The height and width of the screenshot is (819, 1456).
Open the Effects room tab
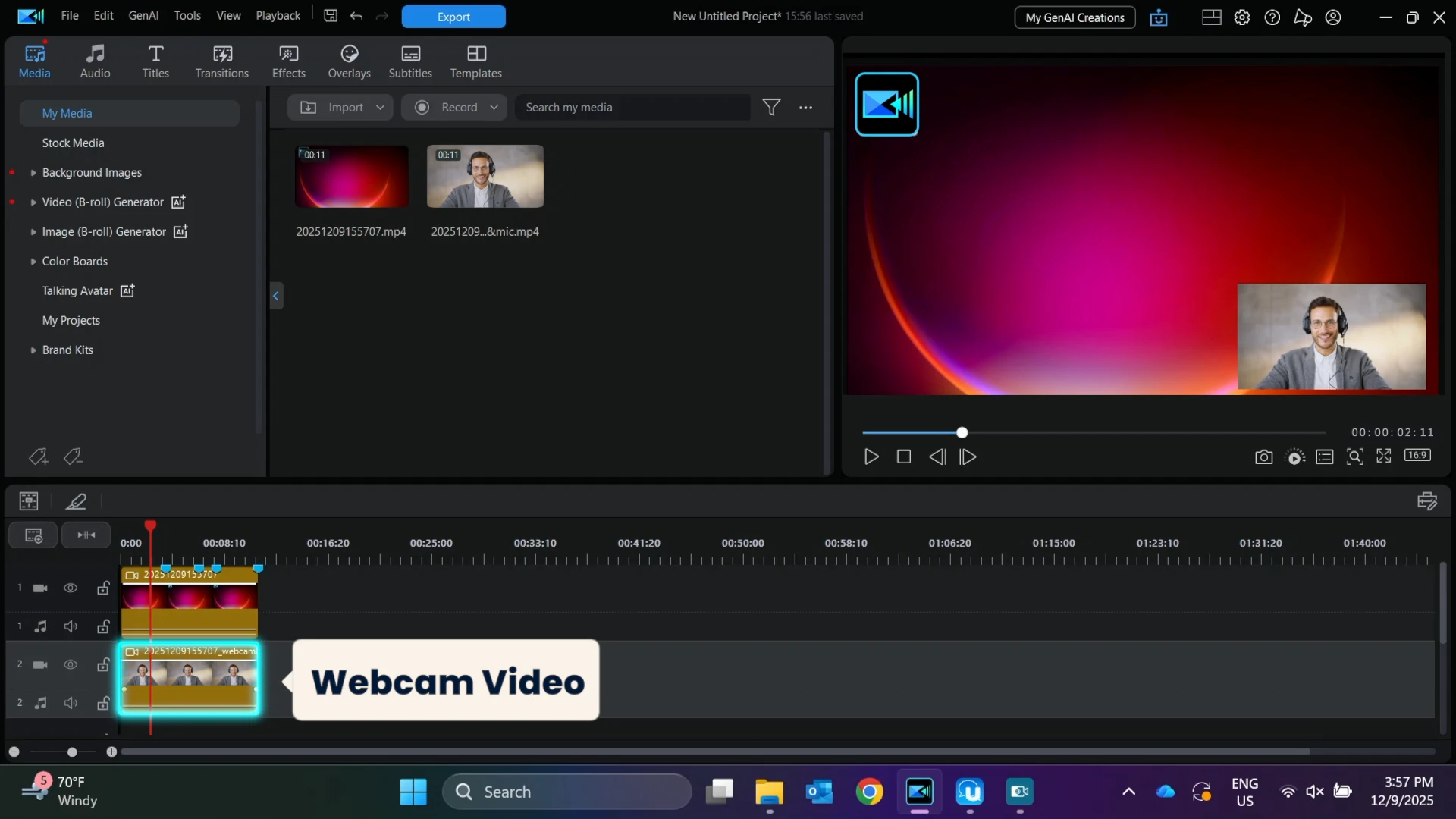point(288,61)
